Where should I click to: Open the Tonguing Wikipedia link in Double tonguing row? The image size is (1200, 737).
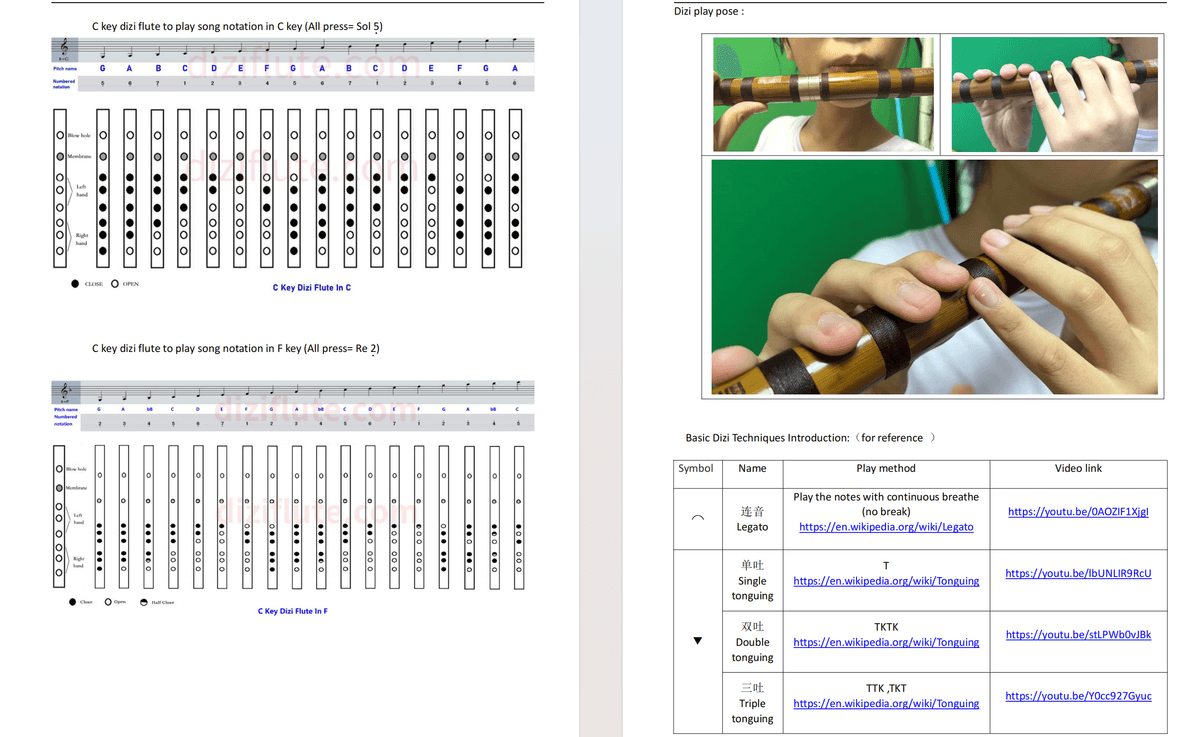pyautogui.click(x=886, y=642)
